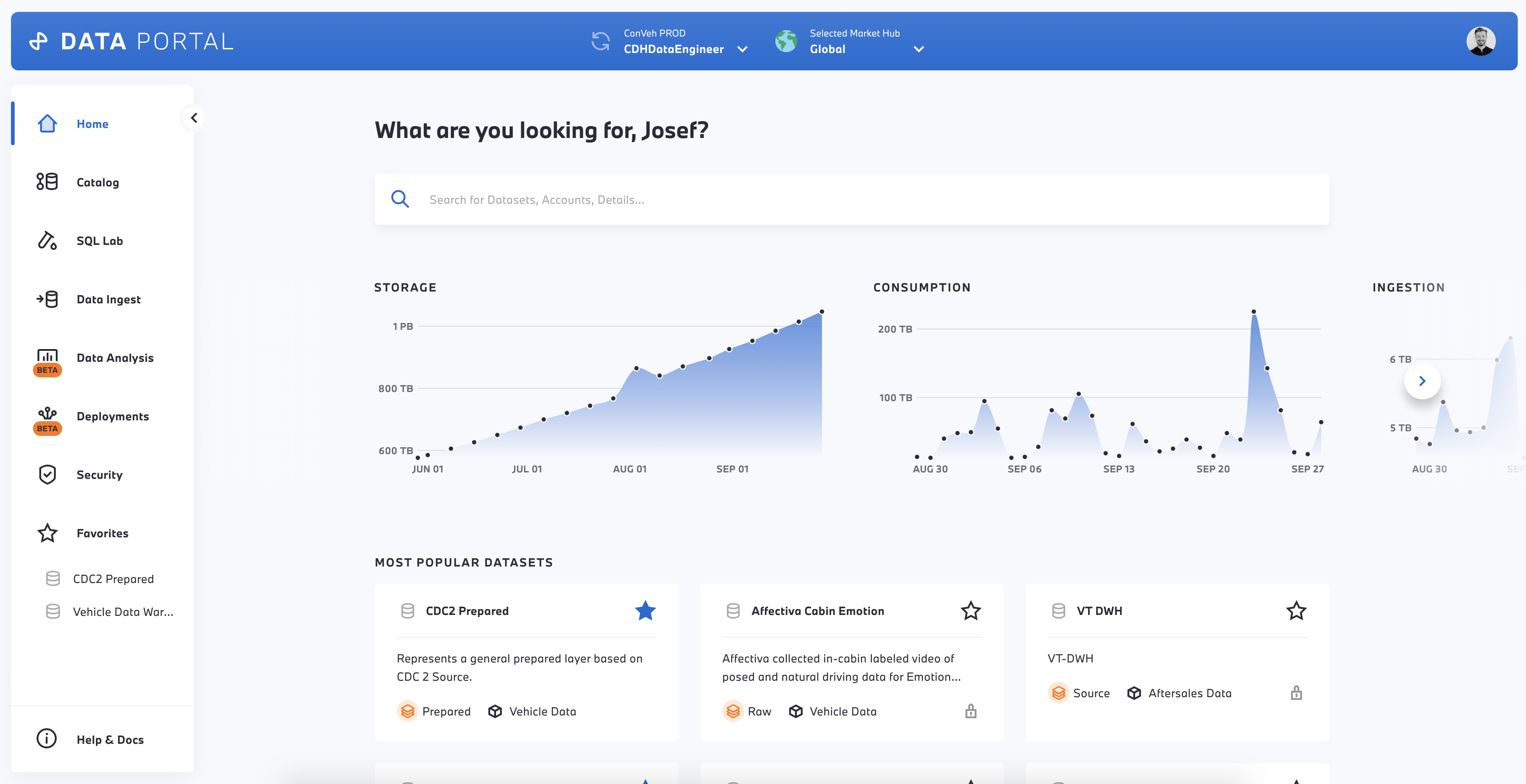Click the Data Ingest sidebar icon
This screenshot has width=1526, height=784.
pyautogui.click(x=47, y=298)
